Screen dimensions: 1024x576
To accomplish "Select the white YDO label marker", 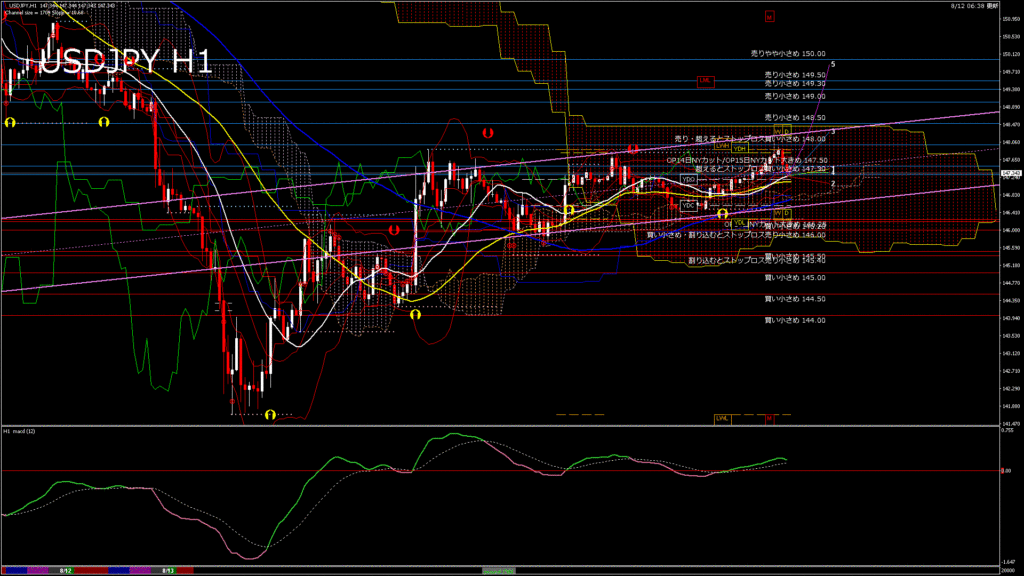I will [688, 179].
